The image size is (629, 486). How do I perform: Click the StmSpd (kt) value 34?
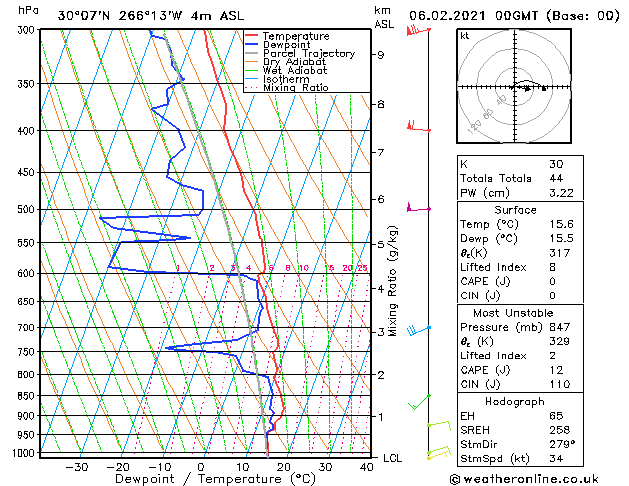point(556,458)
